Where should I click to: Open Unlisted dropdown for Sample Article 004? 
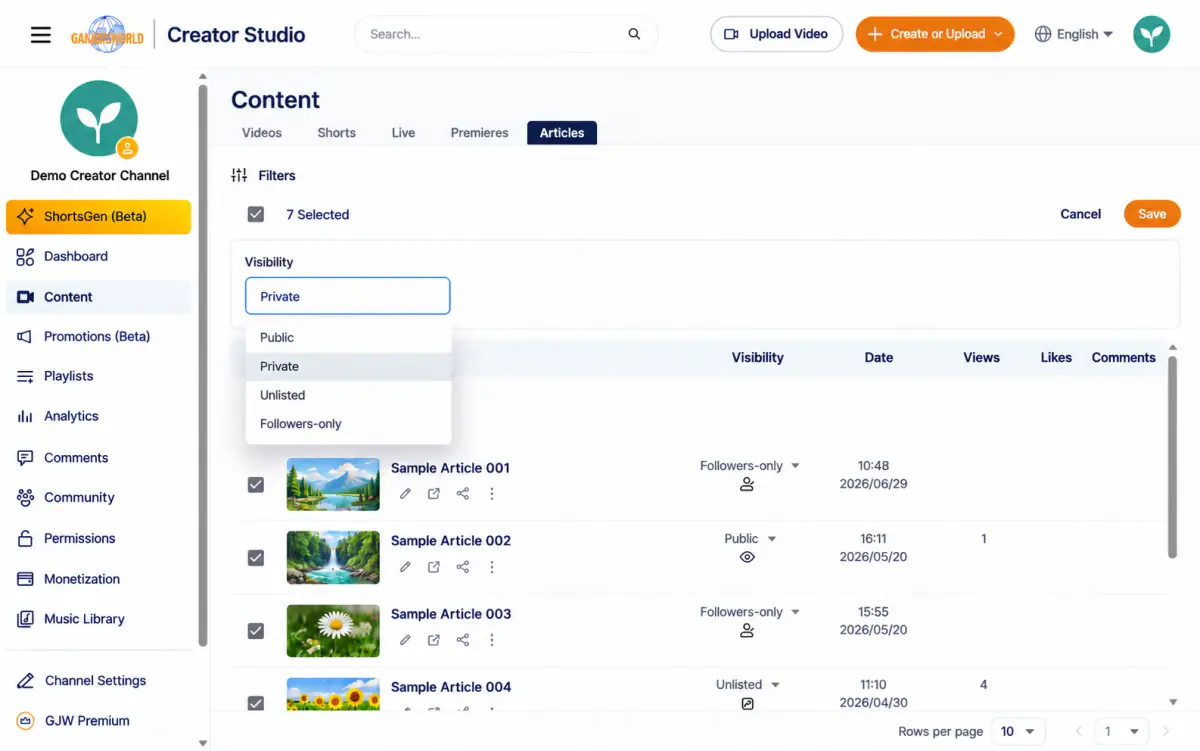tap(748, 685)
